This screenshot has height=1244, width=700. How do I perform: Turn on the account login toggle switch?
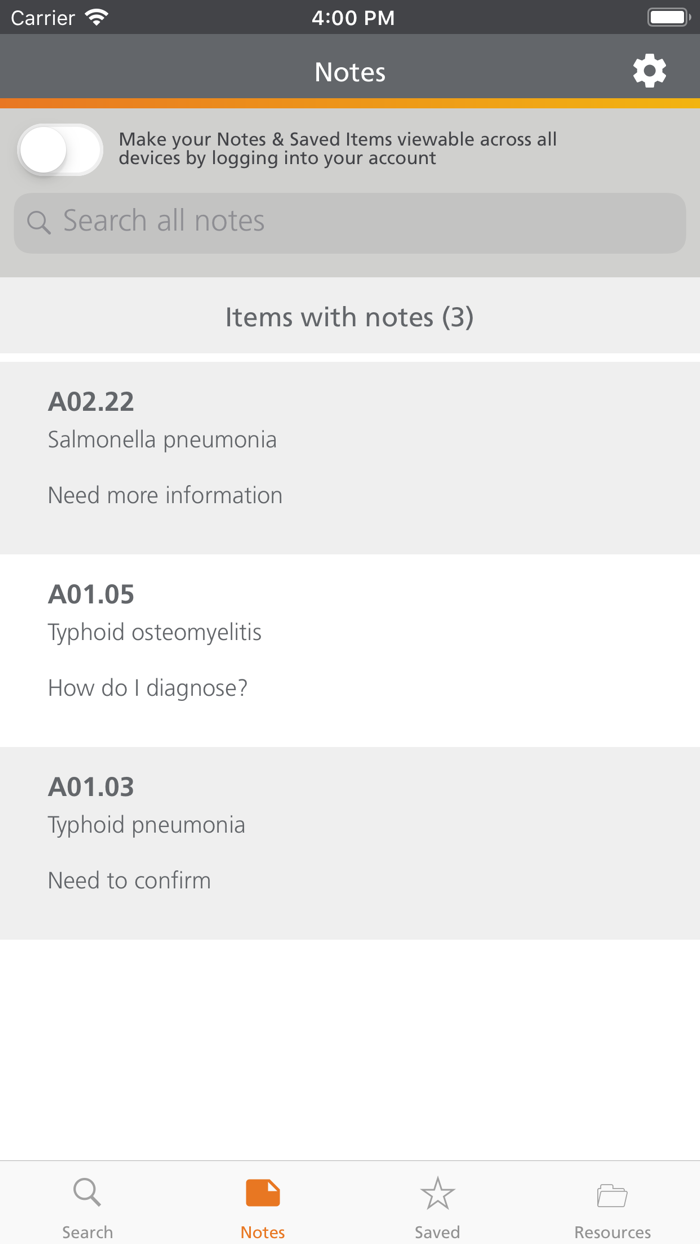pos(58,149)
